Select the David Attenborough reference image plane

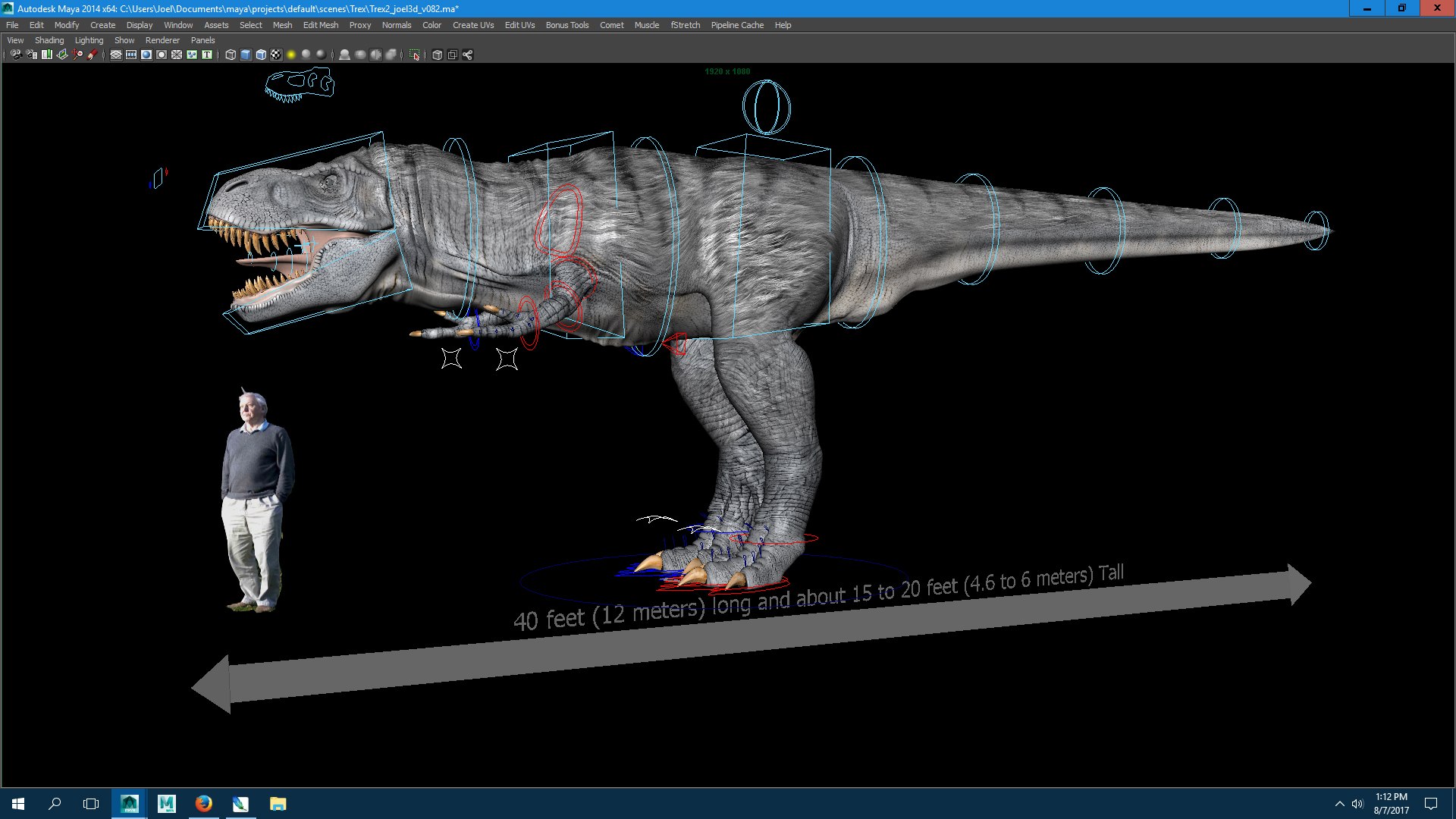click(x=257, y=500)
